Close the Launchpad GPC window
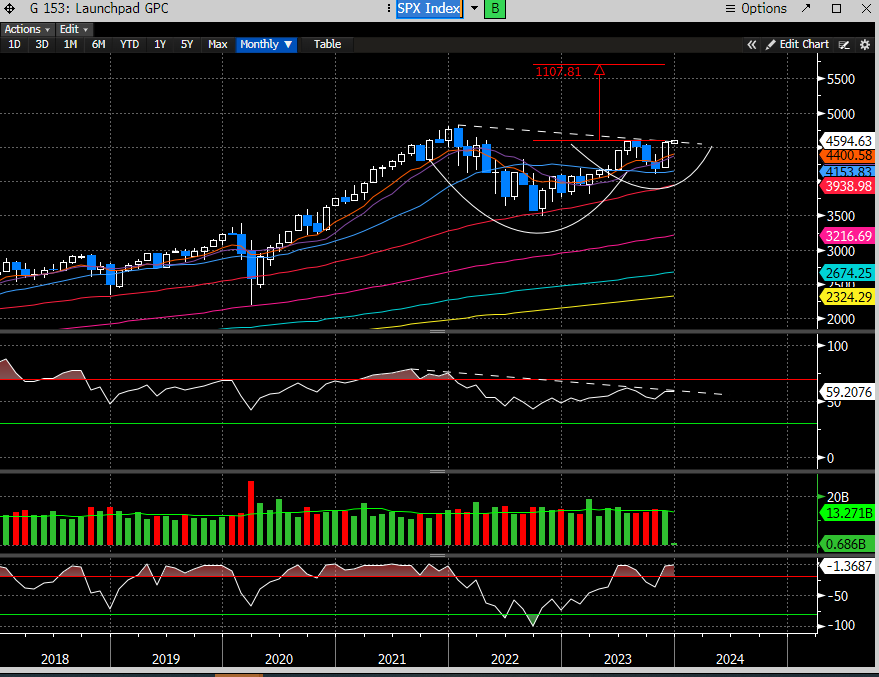879x677 pixels. click(x=866, y=8)
